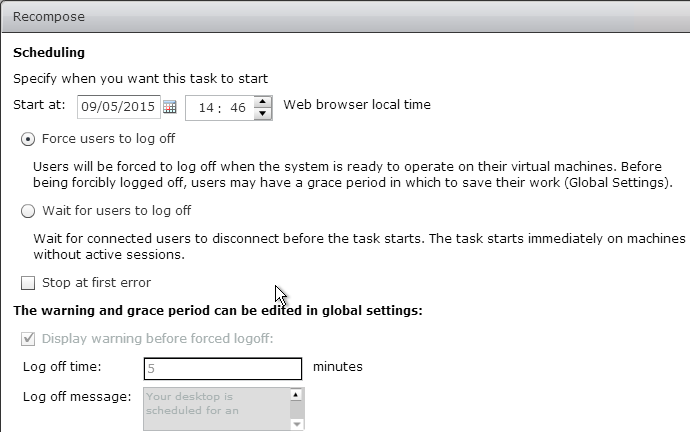Click the minutes value 46
Viewport: 690px width, 432px height.
(x=238, y=108)
